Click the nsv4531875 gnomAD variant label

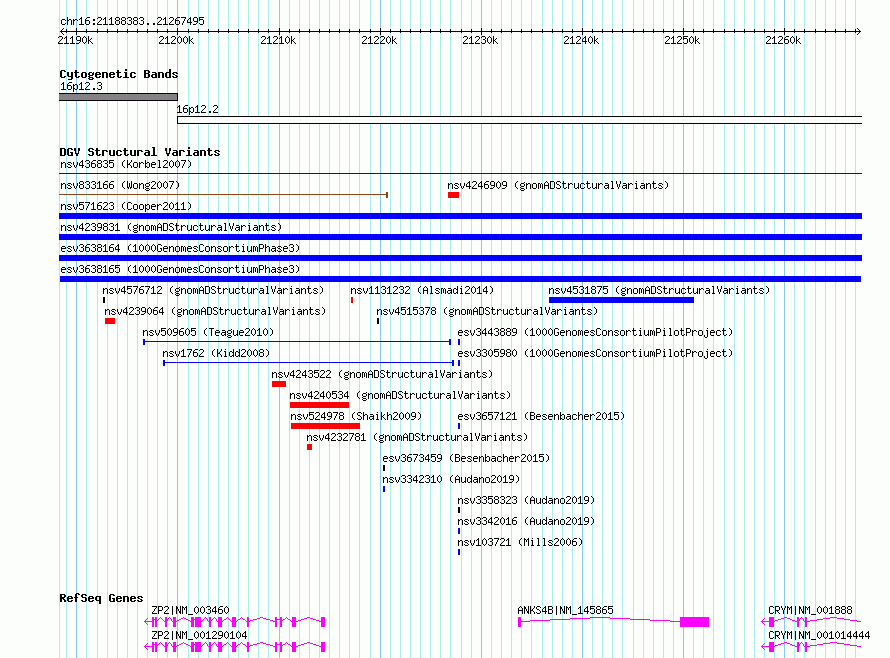659,290
